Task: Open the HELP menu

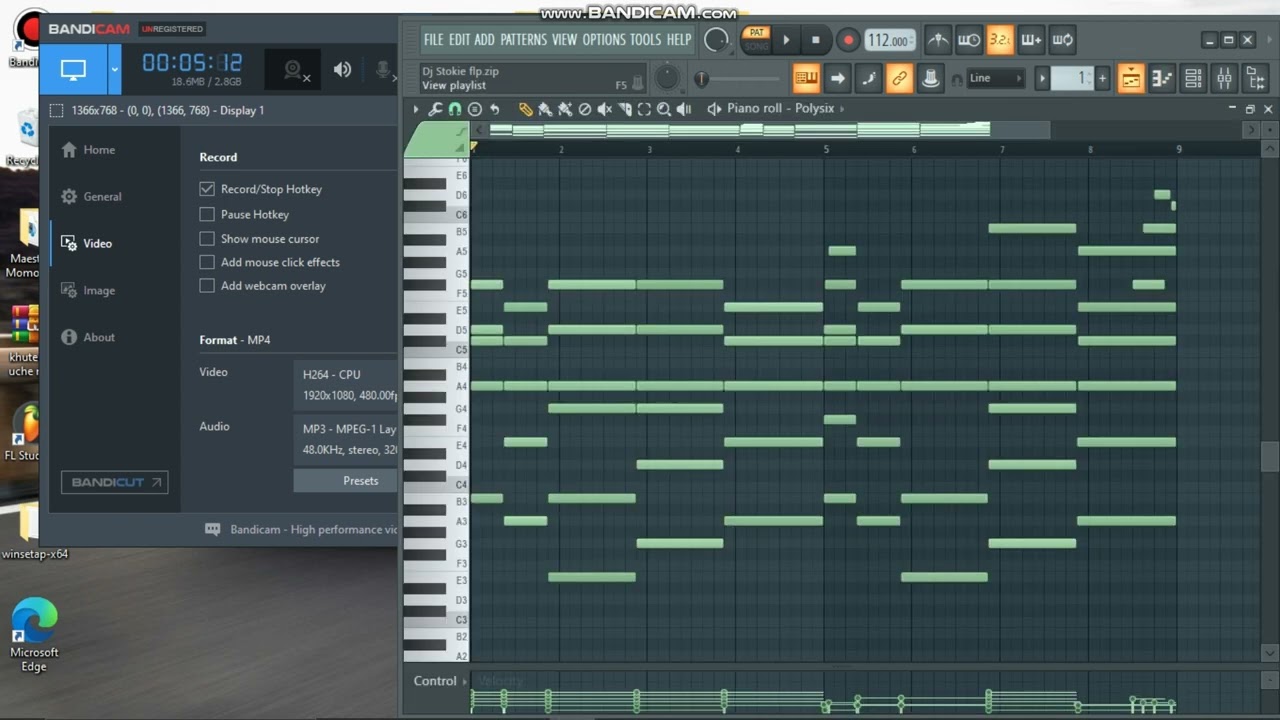Action: coord(679,40)
